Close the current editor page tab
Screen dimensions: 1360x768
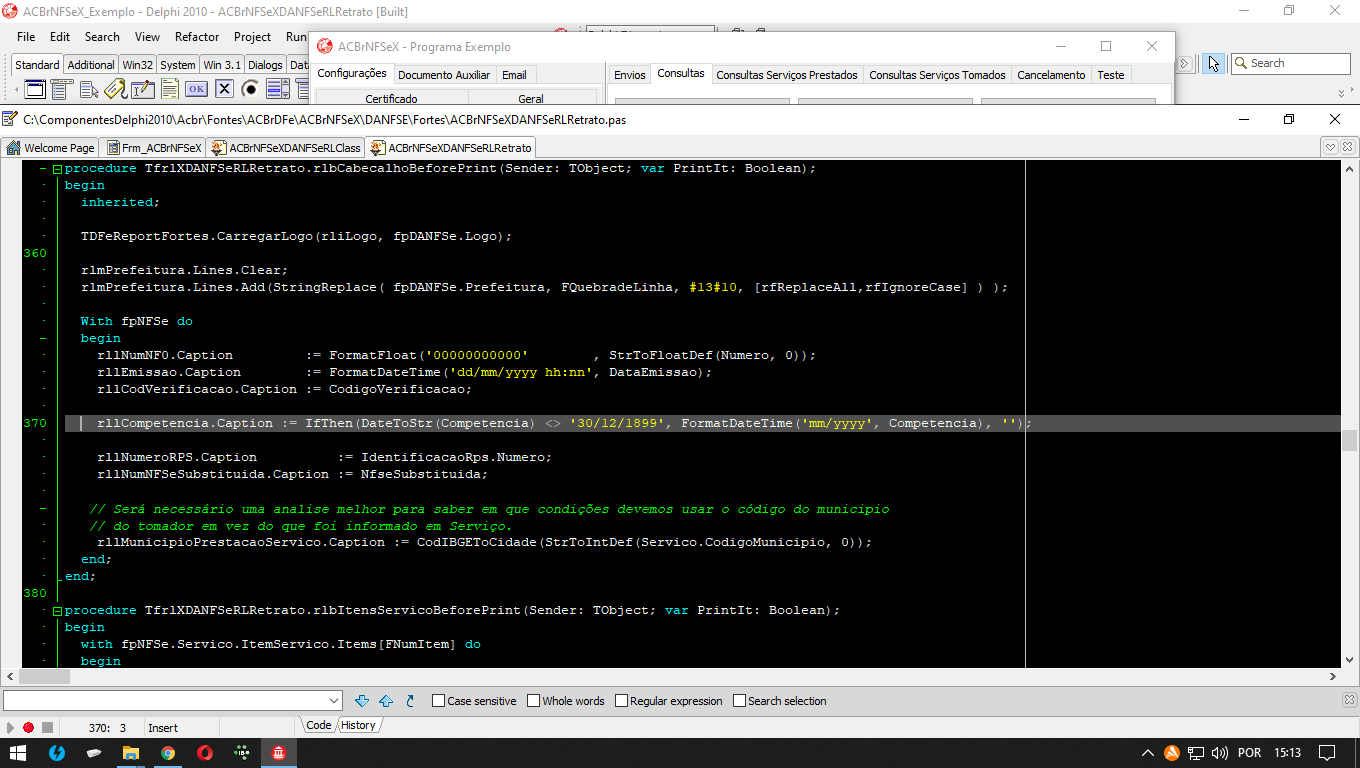pos(1349,147)
